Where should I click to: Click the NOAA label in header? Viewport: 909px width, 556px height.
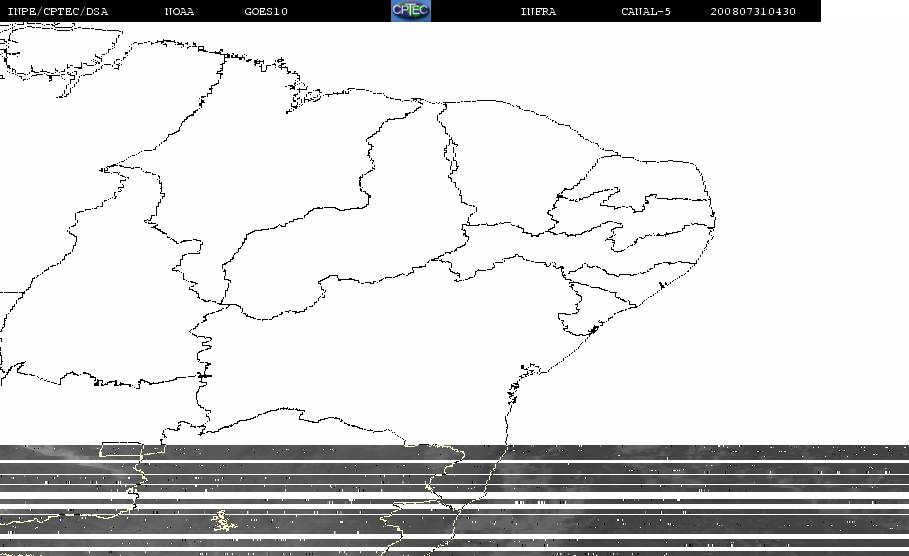pos(179,11)
